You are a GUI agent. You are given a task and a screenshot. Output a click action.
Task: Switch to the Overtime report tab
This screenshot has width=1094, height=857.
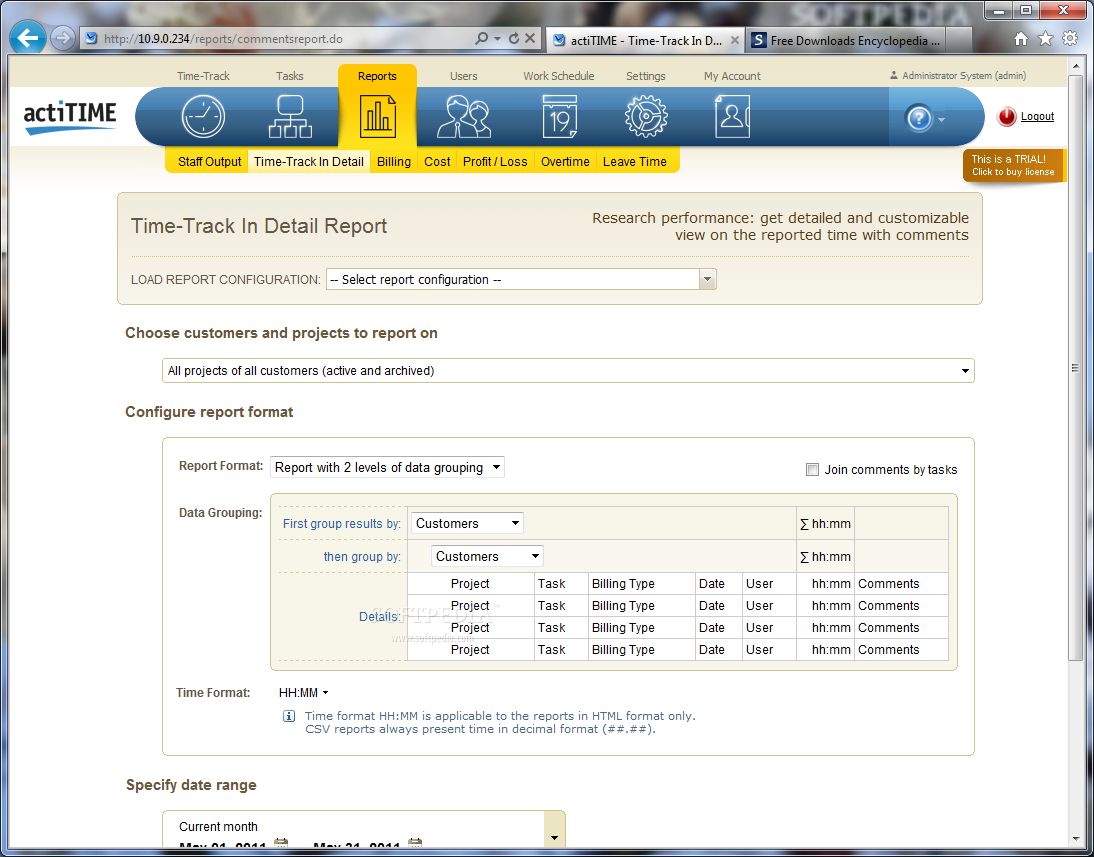(565, 162)
